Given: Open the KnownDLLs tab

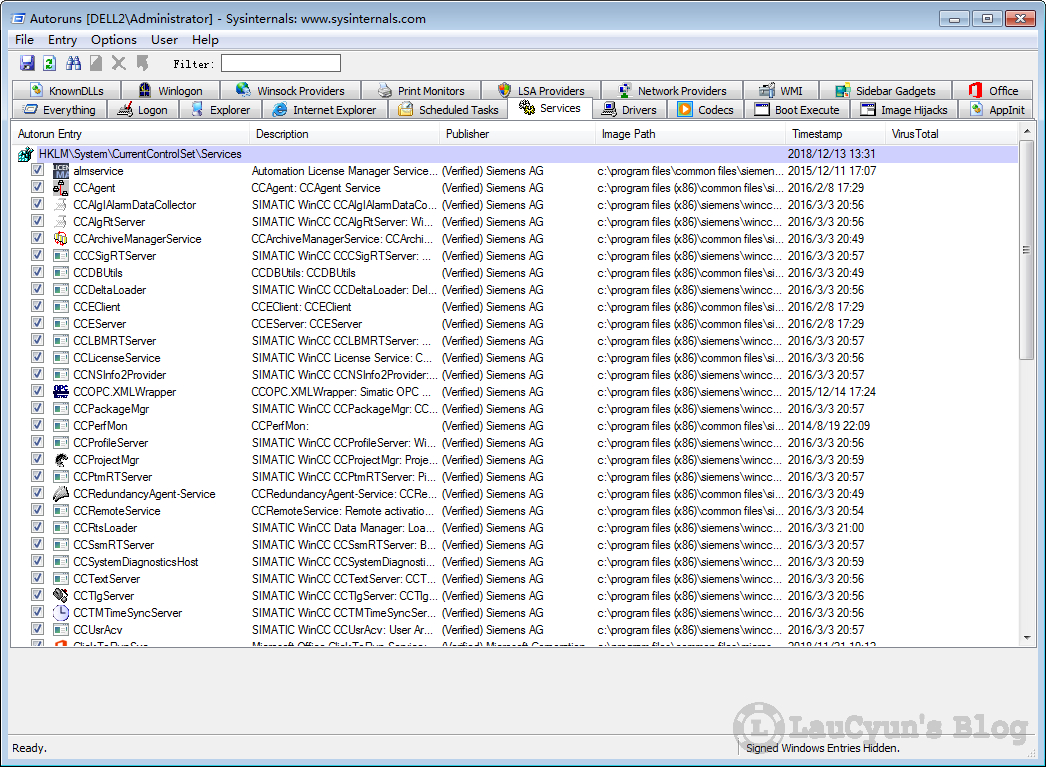Looking at the screenshot, I should 67,91.
